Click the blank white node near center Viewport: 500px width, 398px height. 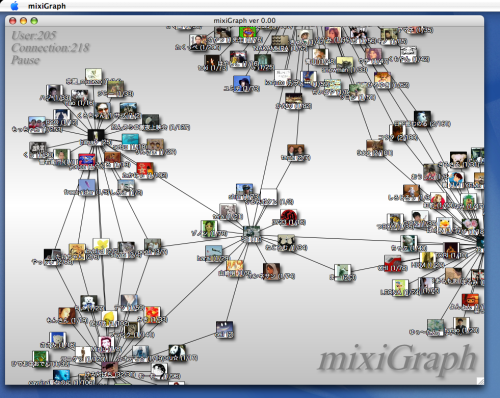pos(269,196)
